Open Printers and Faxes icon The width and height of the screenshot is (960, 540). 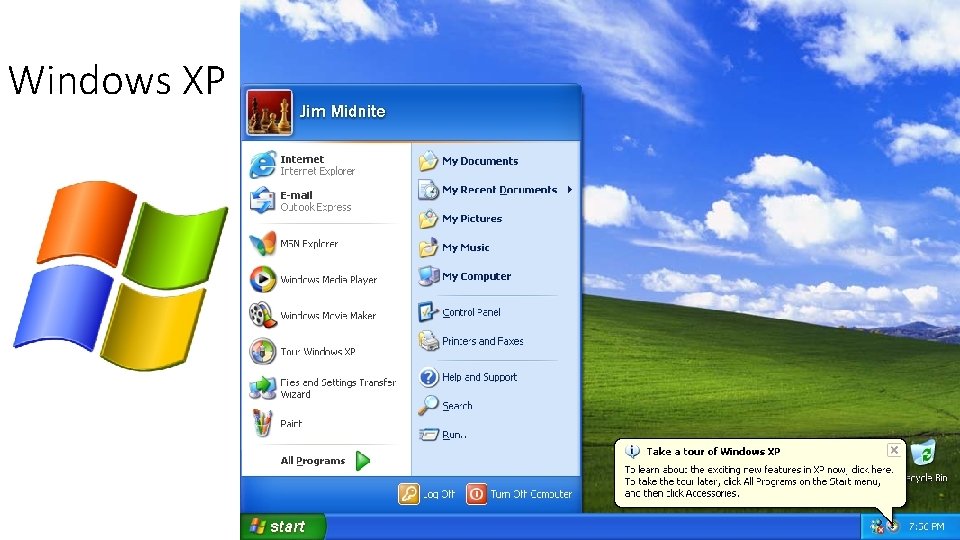pos(429,341)
